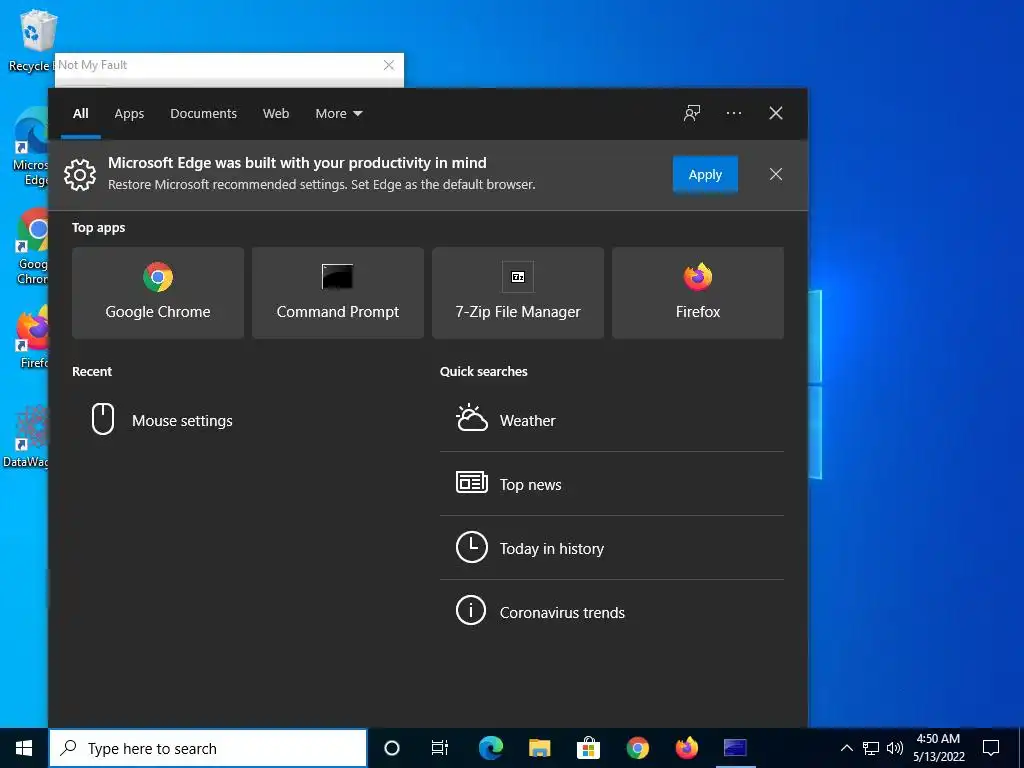1024x768 pixels.
Task: Choose the Today in history quick search
Action: [x=611, y=548]
